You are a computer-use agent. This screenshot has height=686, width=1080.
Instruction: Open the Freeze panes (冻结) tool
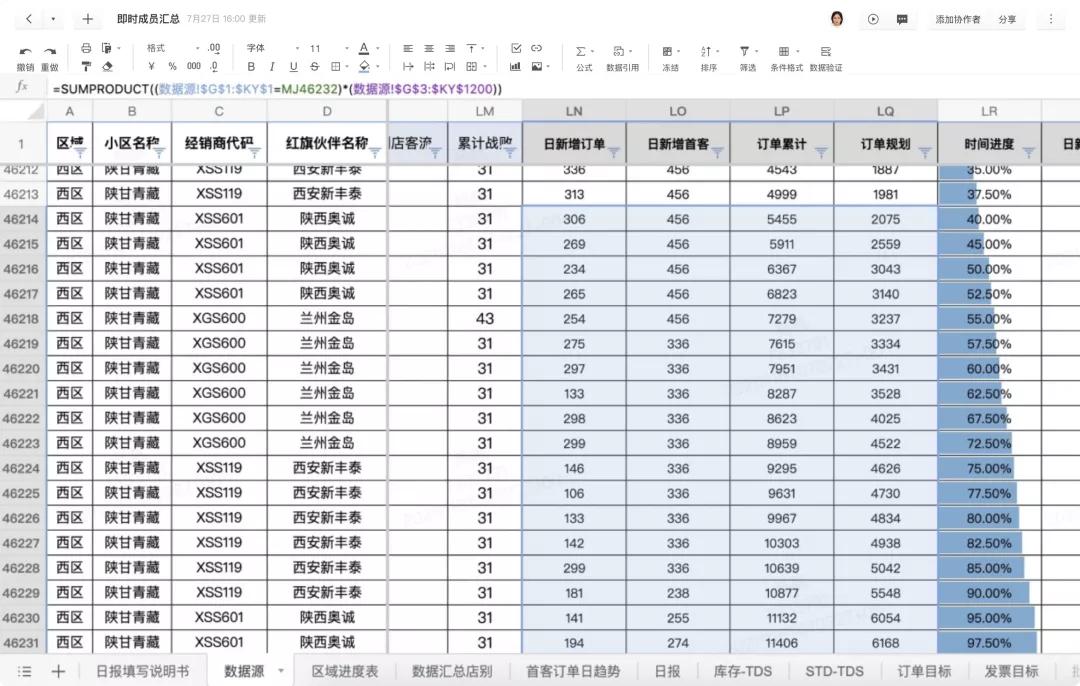coord(668,51)
